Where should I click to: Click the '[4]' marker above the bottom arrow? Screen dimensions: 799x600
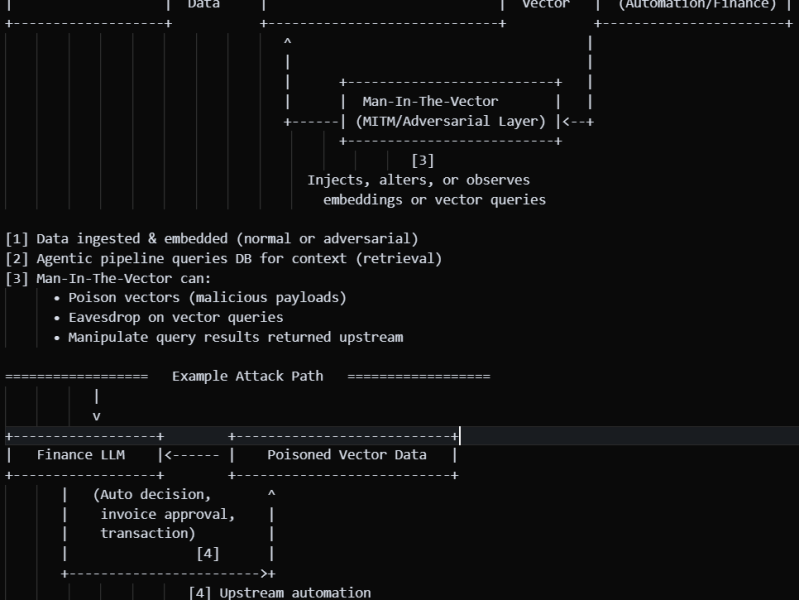pyautogui.click(x=208, y=554)
